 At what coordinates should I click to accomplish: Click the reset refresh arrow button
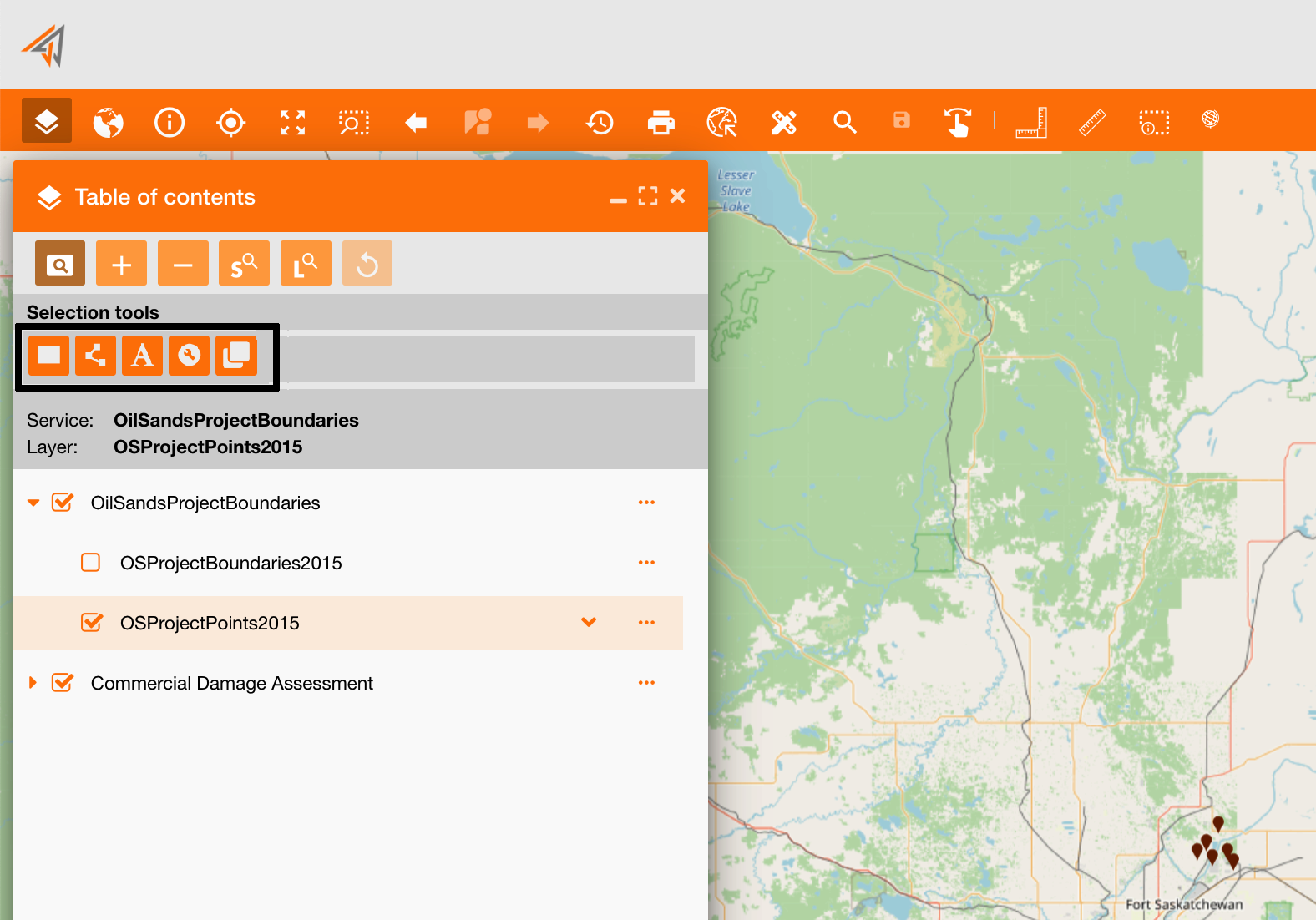(367, 264)
